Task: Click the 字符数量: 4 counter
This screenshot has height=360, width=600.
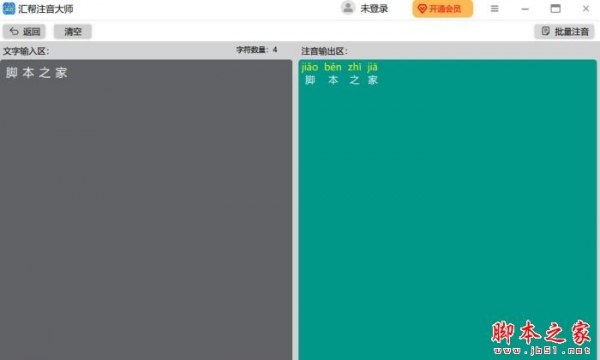Action: coord(257,50)
